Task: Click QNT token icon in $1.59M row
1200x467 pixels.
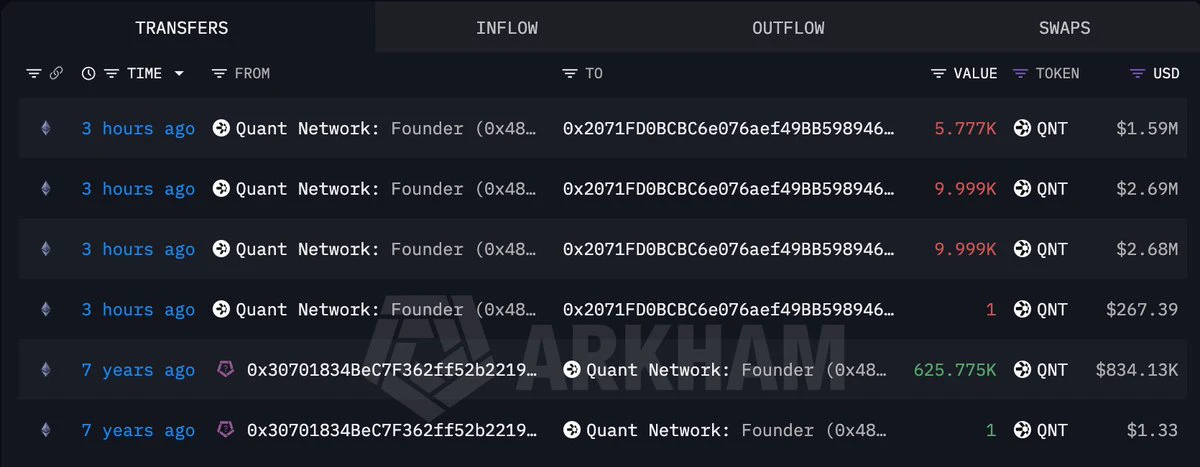Action: 1022,128
